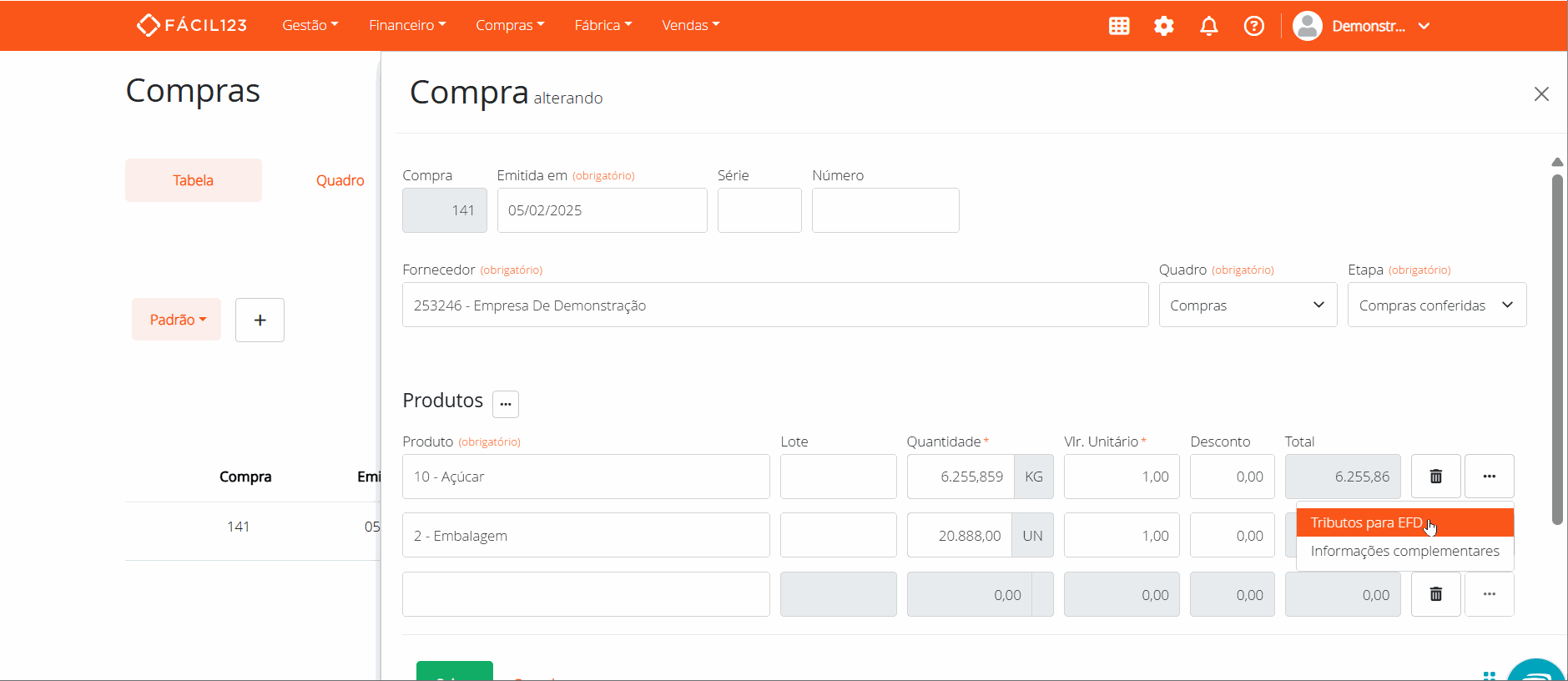Screen dimensions: 1568x681
Task: Delete the empty third product row
Action: coord(1435,594)
